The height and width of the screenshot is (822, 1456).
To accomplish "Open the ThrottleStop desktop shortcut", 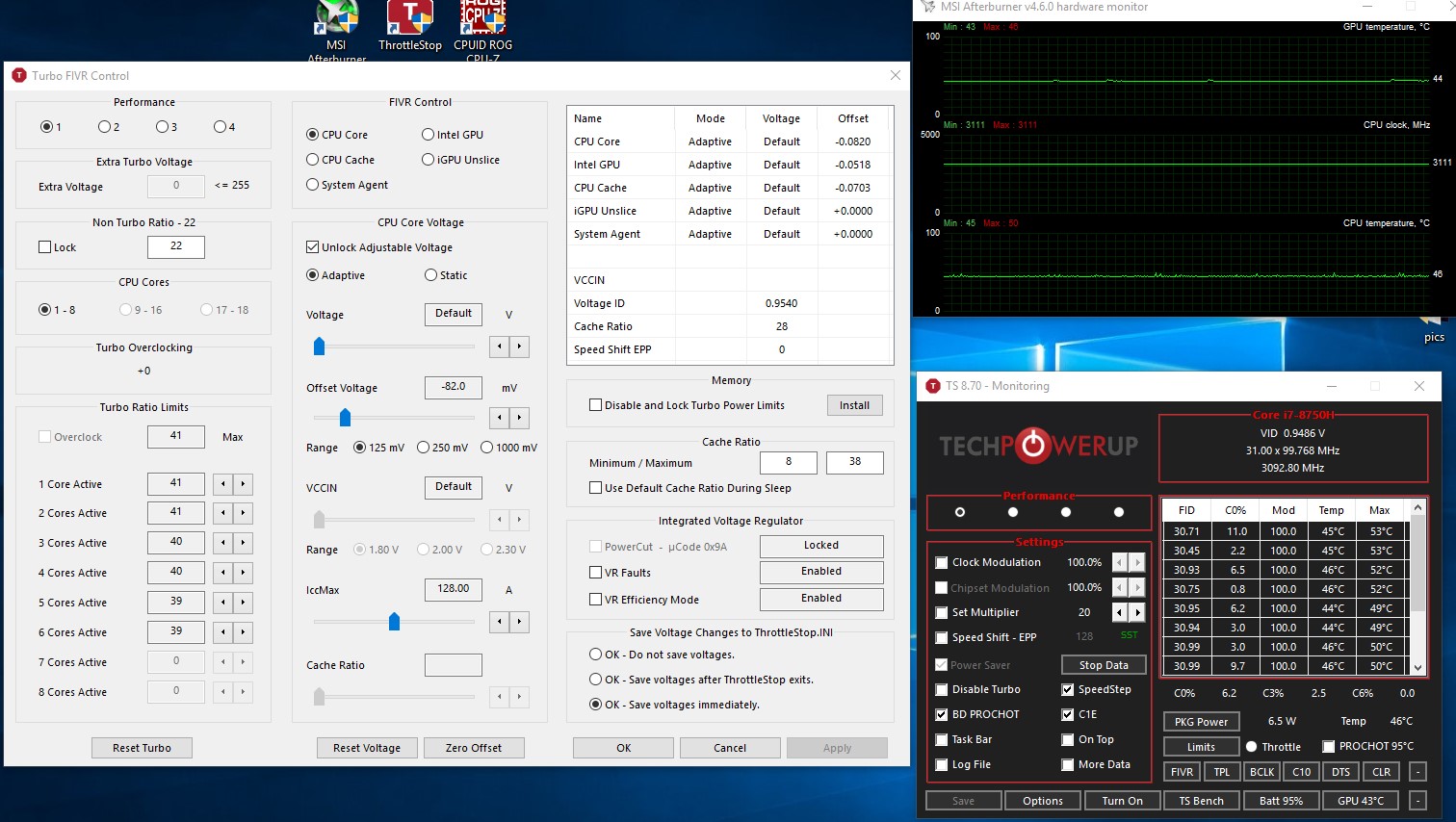I will pos(410,27).
